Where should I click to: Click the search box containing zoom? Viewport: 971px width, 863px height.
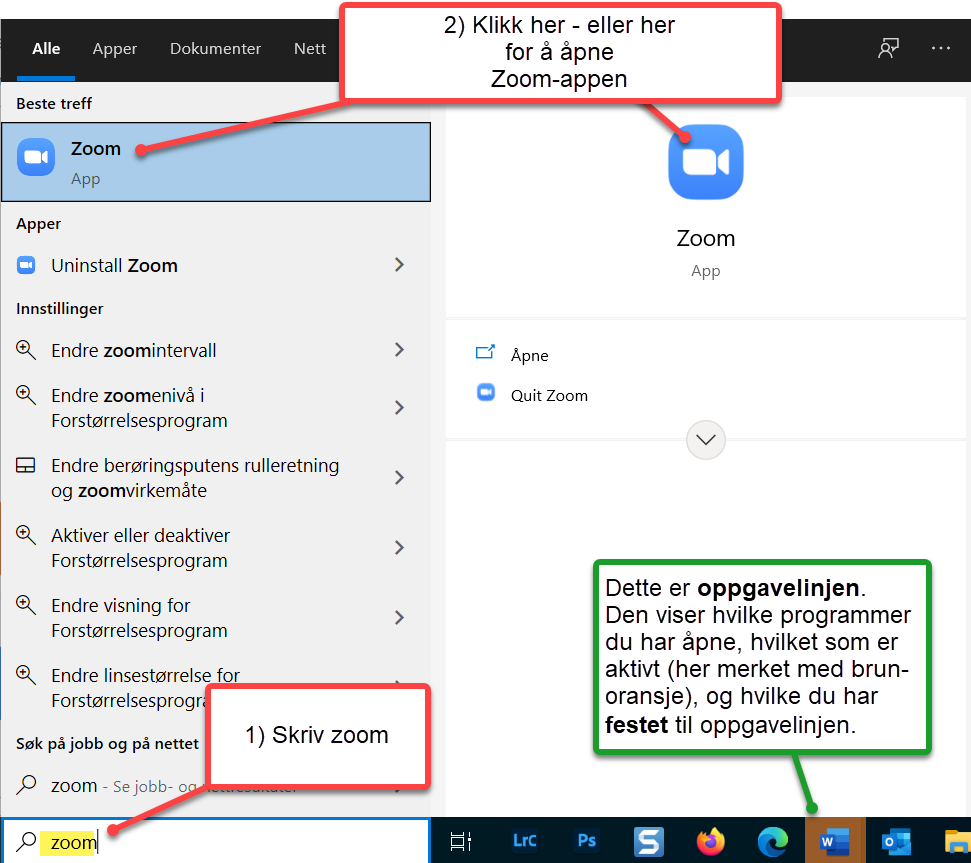pos(215,842)
